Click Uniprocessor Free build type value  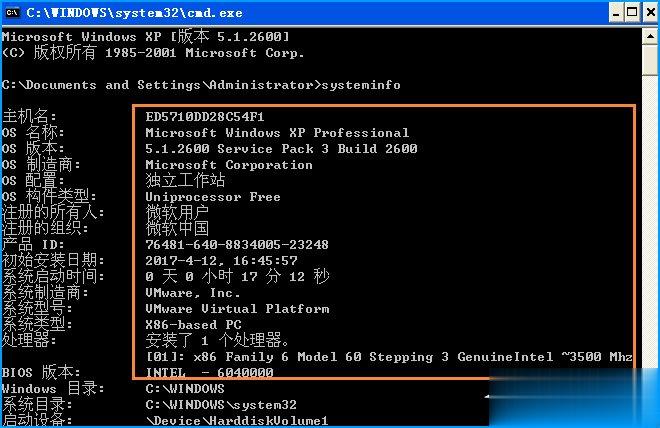[x=213, y=197]
